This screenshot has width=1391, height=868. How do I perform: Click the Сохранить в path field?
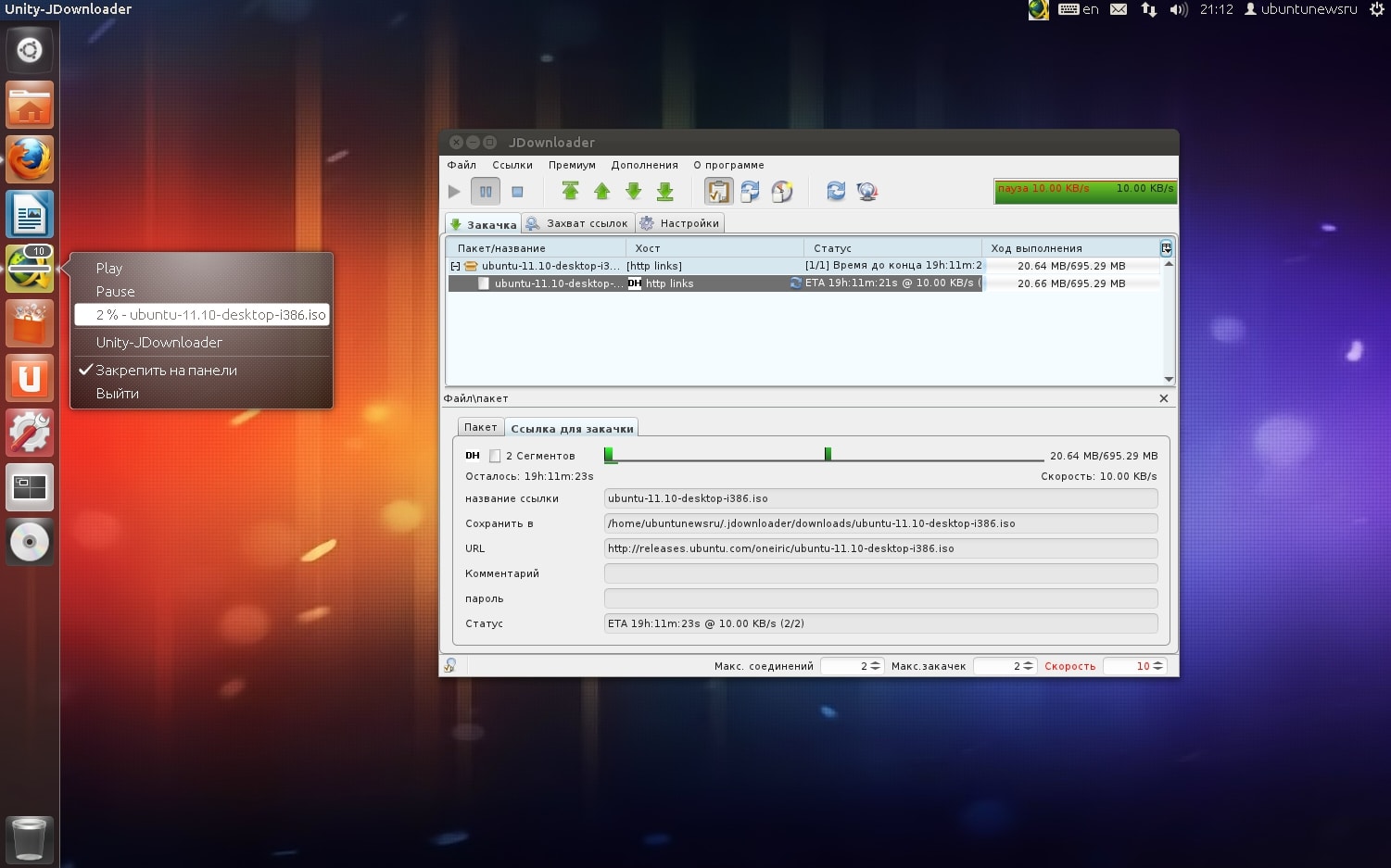[880, 523]
